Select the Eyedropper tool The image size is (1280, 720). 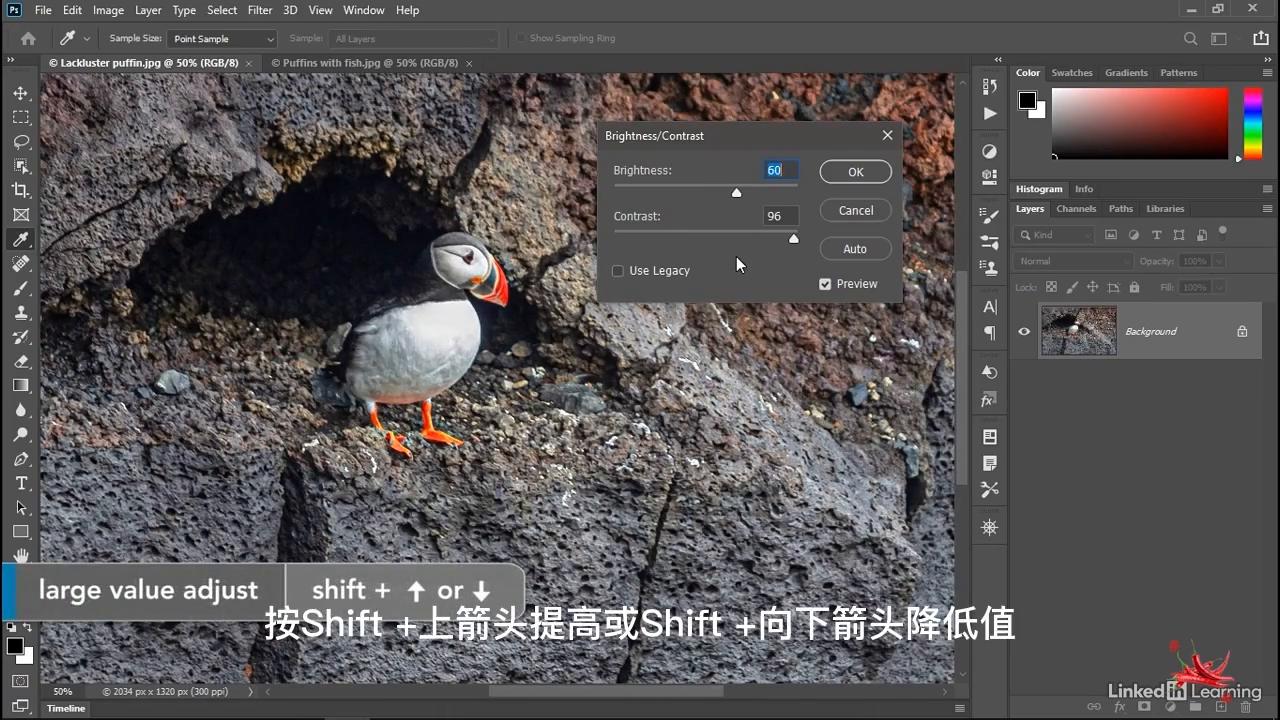tap(21, 239)
